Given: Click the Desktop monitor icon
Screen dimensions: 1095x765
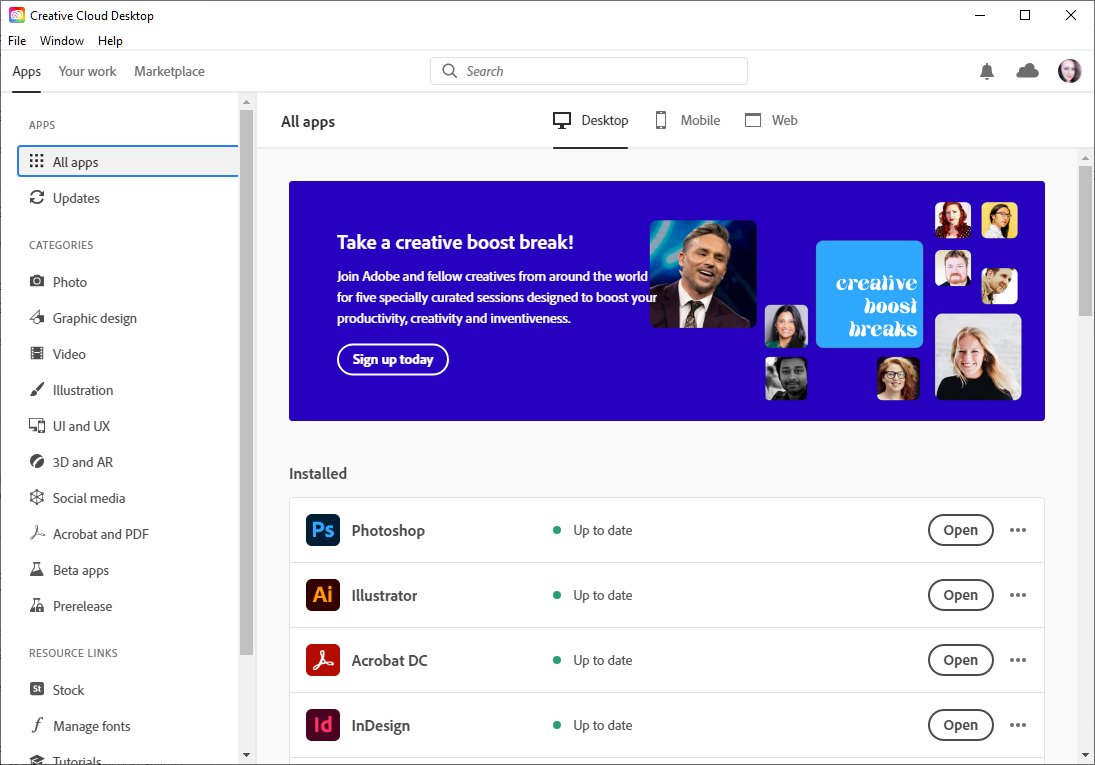Looking at the screenshot, I should pos(561,120).
